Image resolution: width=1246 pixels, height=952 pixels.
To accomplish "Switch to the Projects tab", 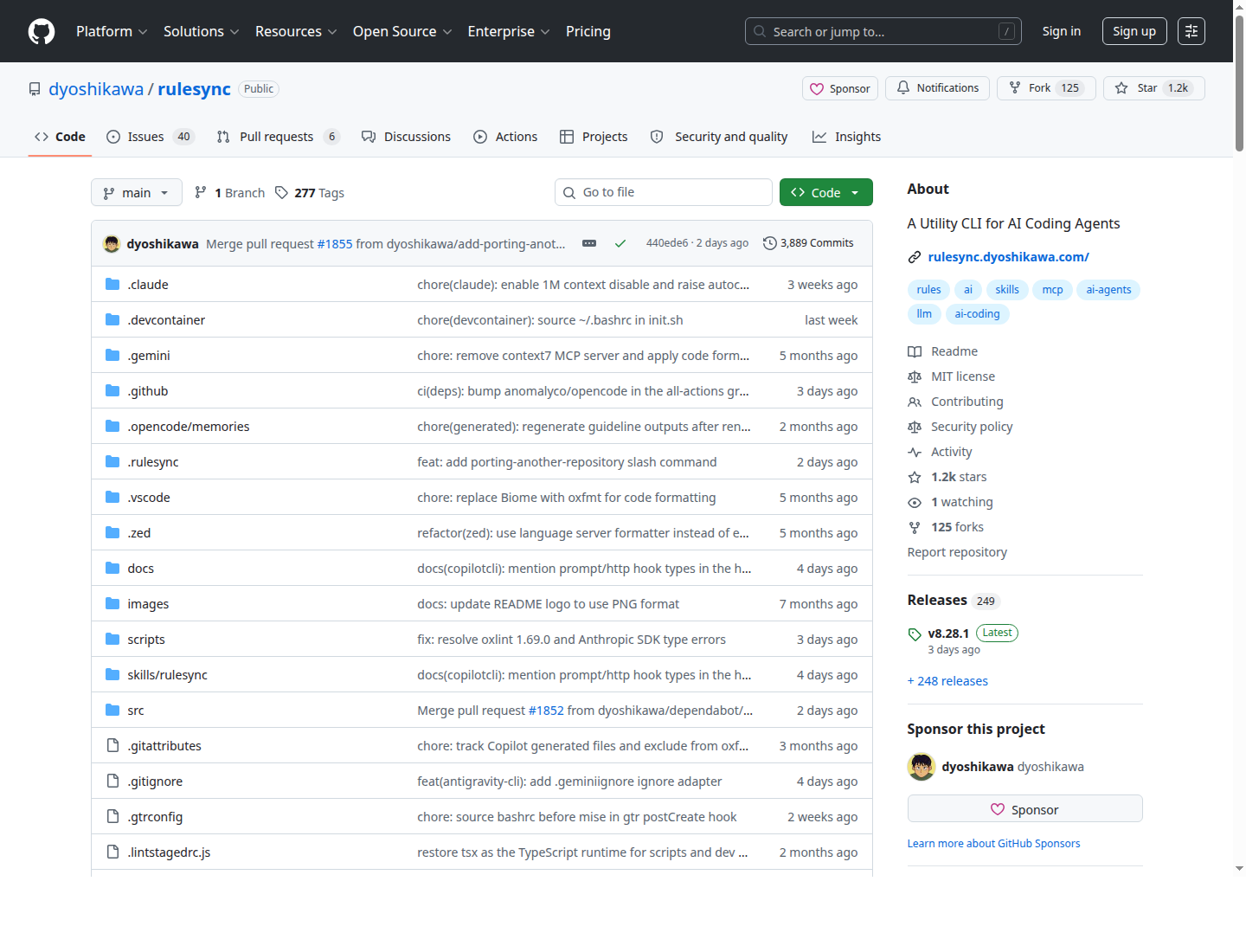I will pos(594,137).
